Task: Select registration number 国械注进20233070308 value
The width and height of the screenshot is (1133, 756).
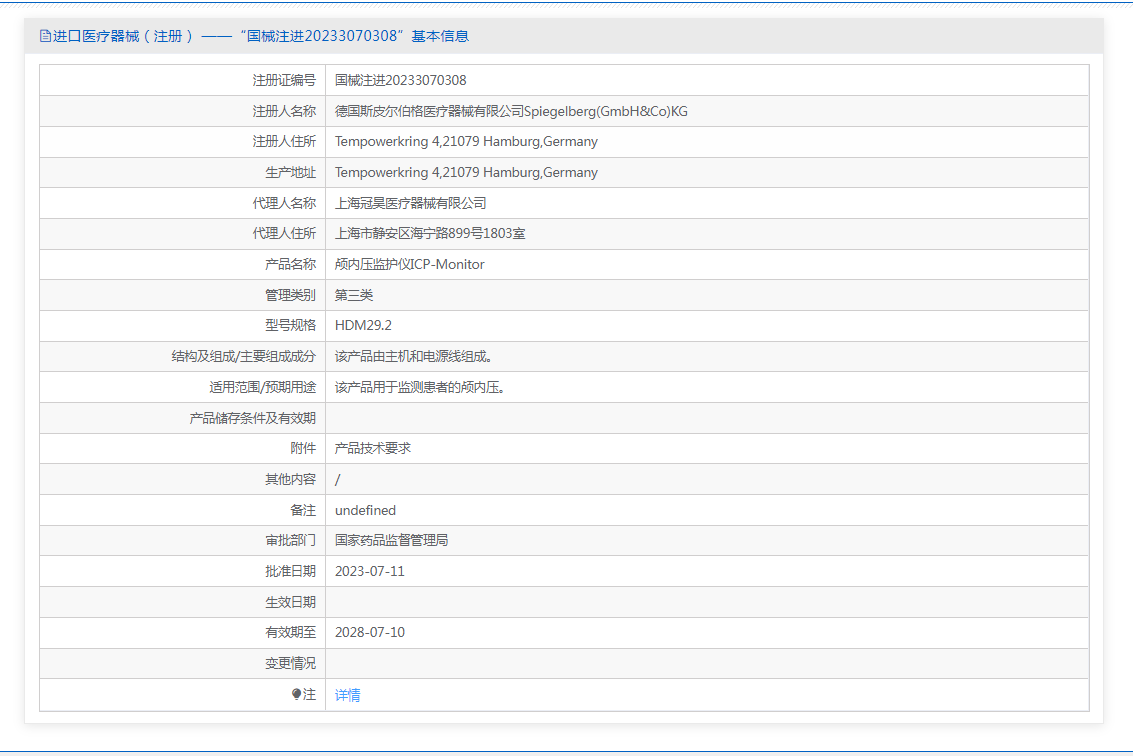Action: (x=400, y=80)
